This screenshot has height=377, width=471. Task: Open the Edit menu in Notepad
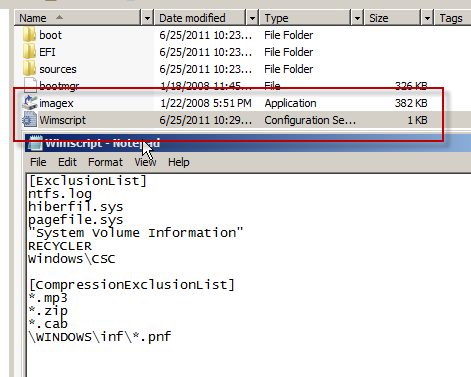tap(67, 162)
